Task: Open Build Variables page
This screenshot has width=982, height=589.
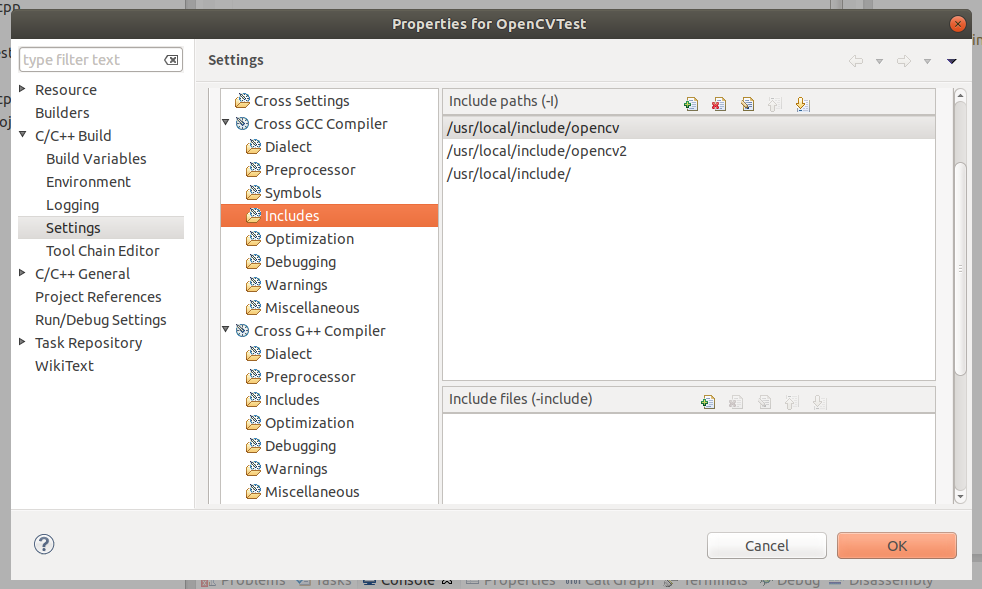Action: pos(96,159)
